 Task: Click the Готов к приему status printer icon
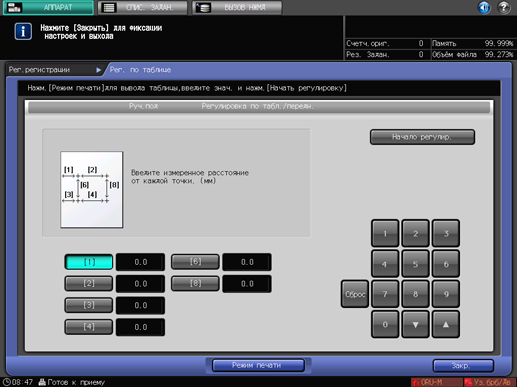(42, 382)
